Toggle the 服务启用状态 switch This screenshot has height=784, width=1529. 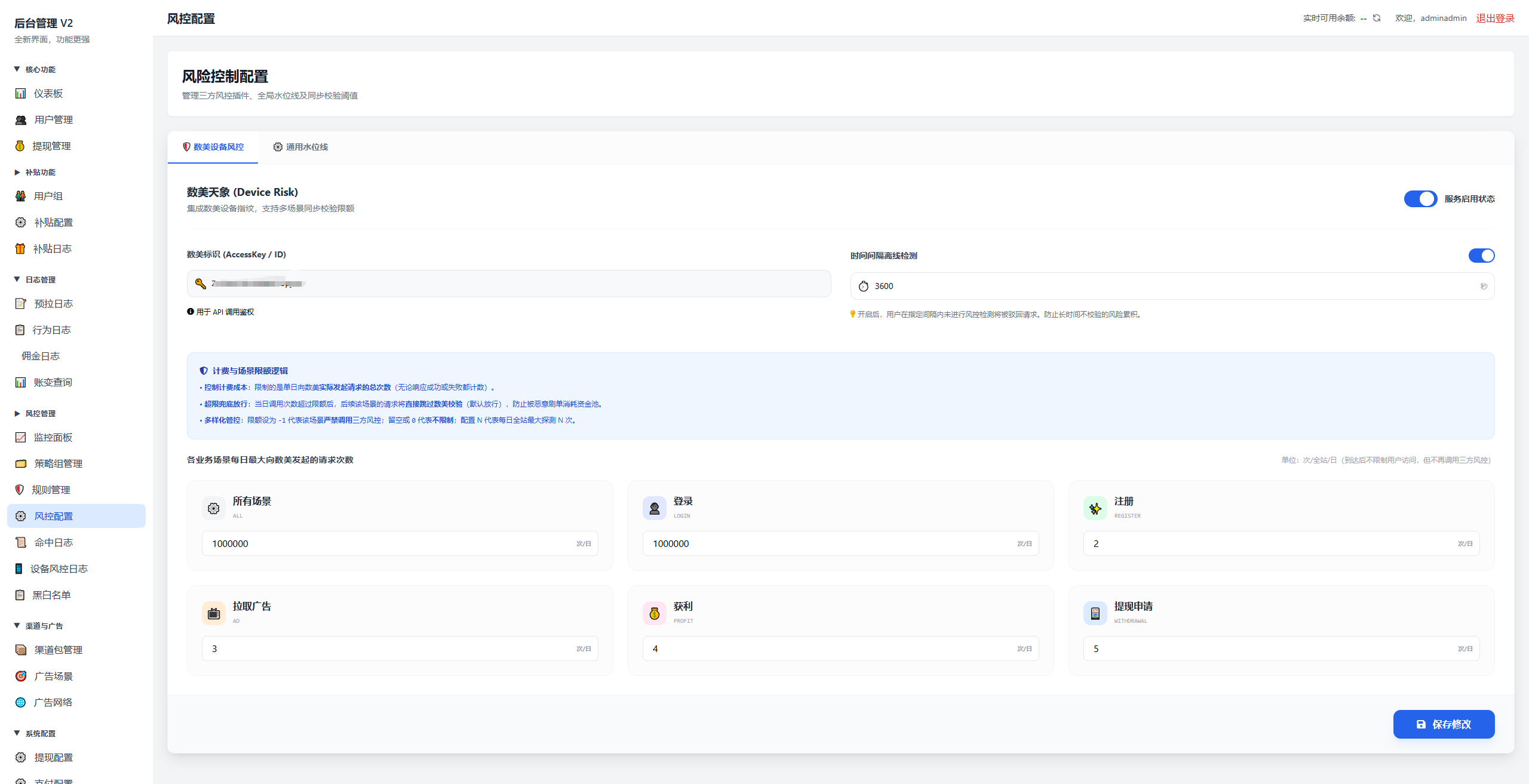[x=1420, y=199]
